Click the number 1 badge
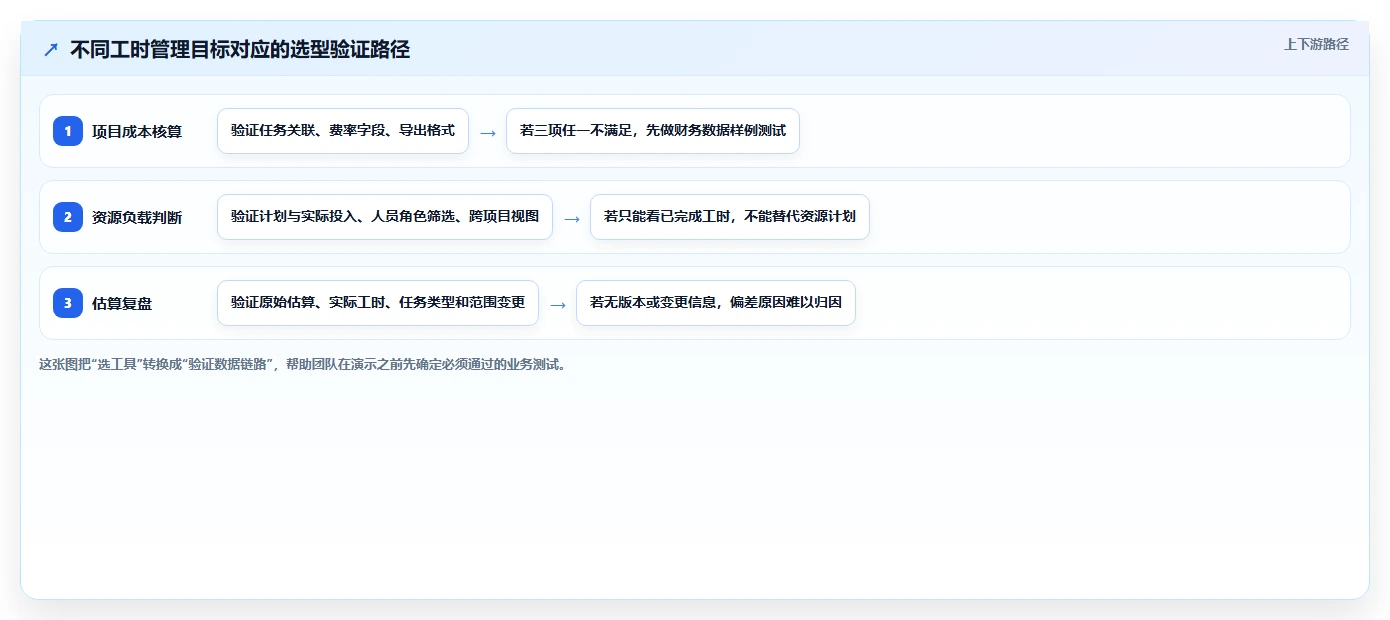This screenshot has height=620, width=1390. pyautogui.click(x=68, y=131)
